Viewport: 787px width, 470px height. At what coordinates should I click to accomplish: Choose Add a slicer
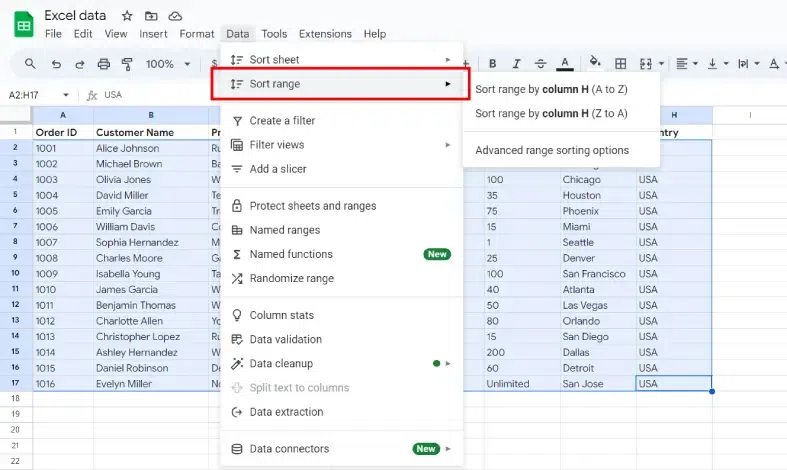[341, 169]
